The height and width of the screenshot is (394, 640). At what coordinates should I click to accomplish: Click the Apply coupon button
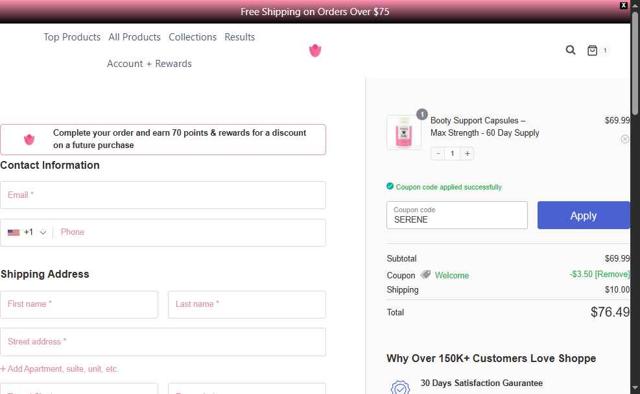coord(584,215)
